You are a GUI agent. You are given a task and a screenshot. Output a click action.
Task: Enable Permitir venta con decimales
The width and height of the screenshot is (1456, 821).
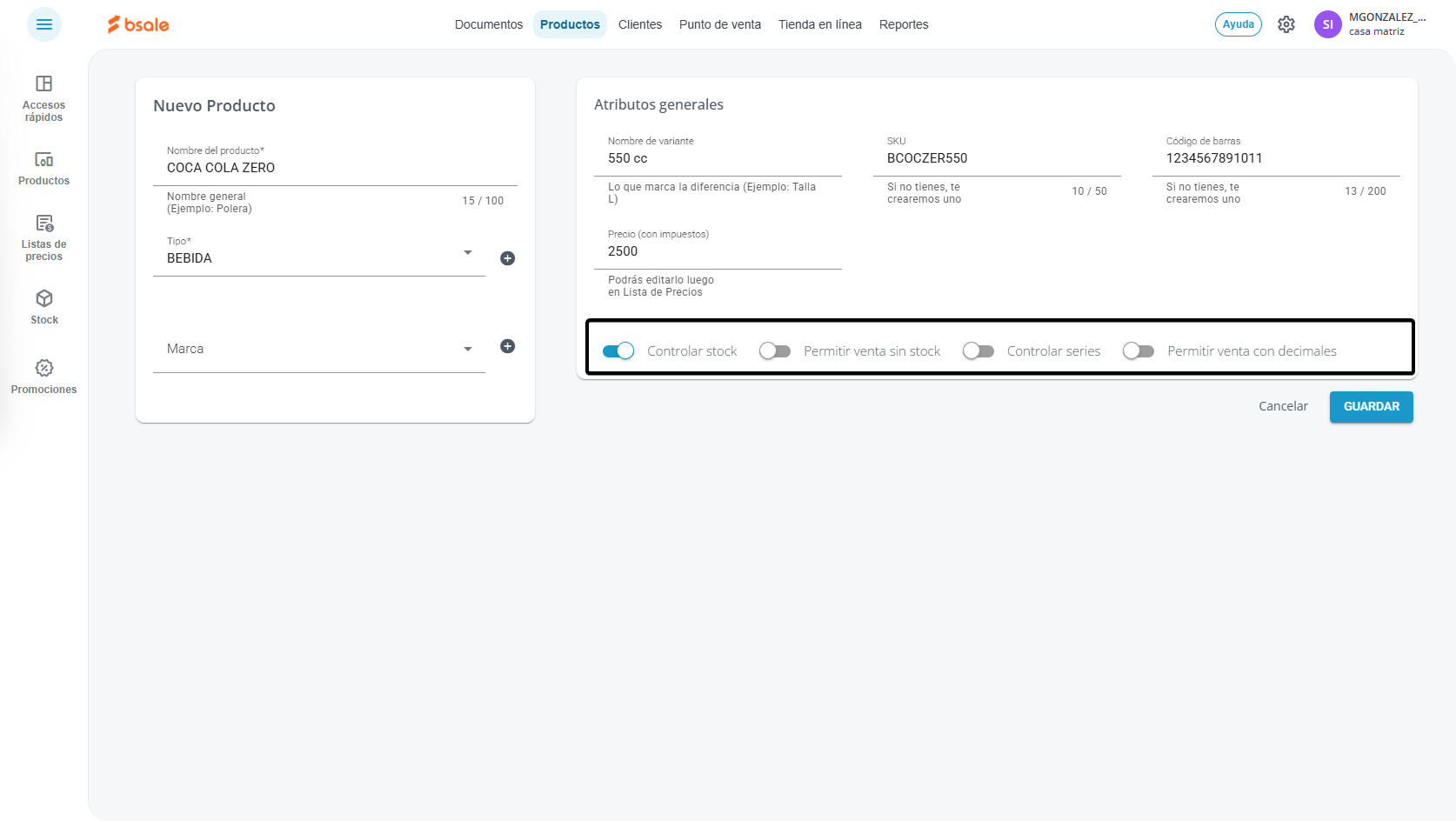pyautogui.click(x=1138, y=351)
